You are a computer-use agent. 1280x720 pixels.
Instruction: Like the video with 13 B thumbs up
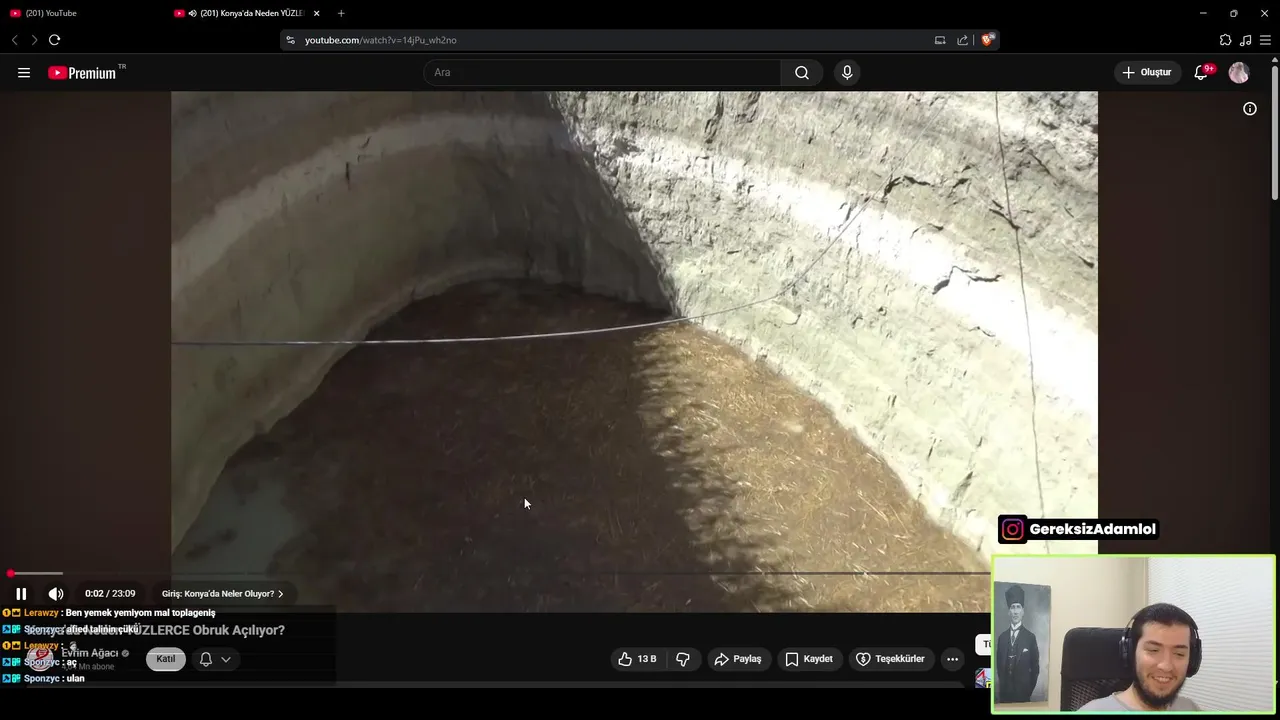click(637, 659)
